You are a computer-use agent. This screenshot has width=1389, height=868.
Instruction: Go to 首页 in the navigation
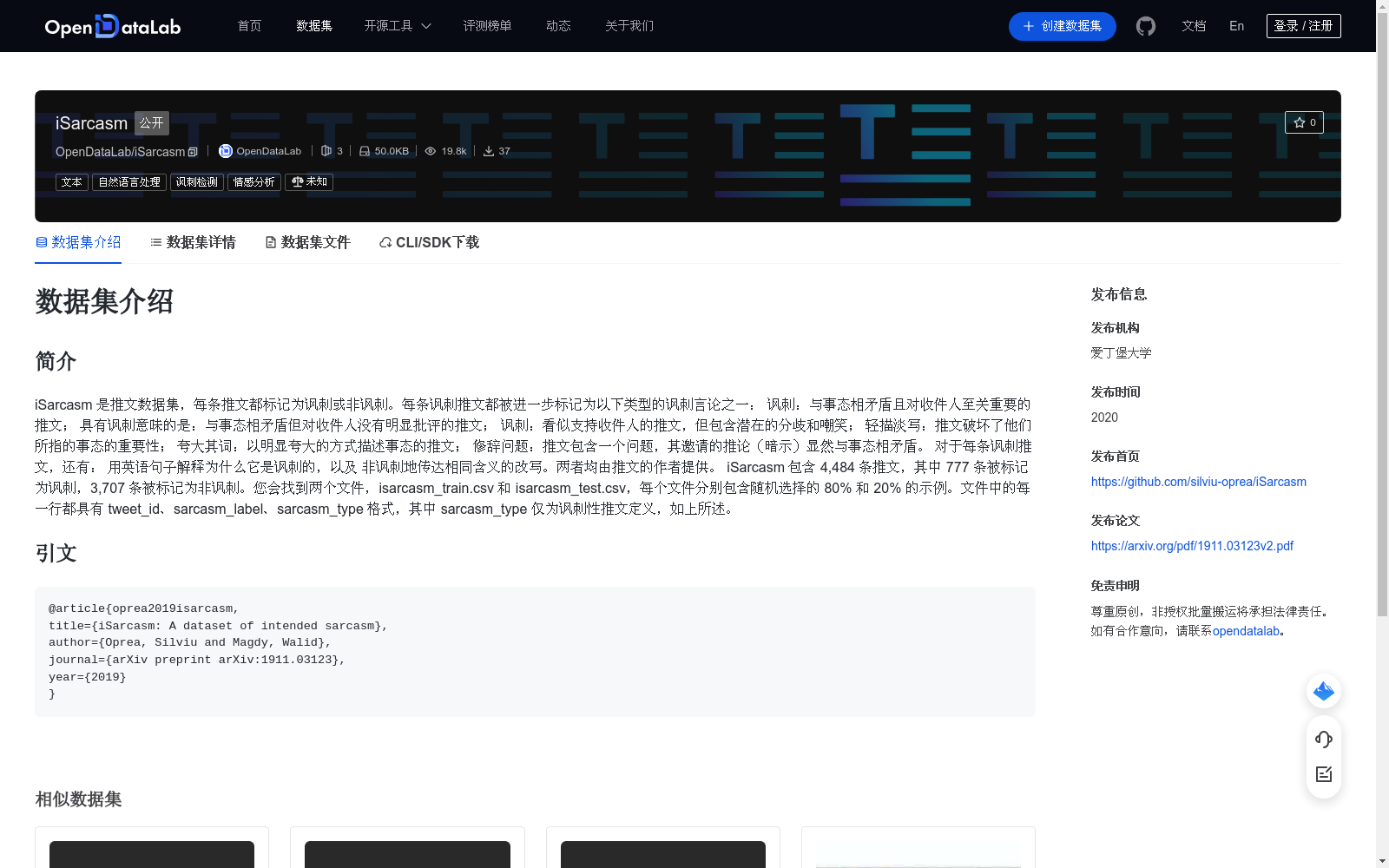[x=249, y=26]
